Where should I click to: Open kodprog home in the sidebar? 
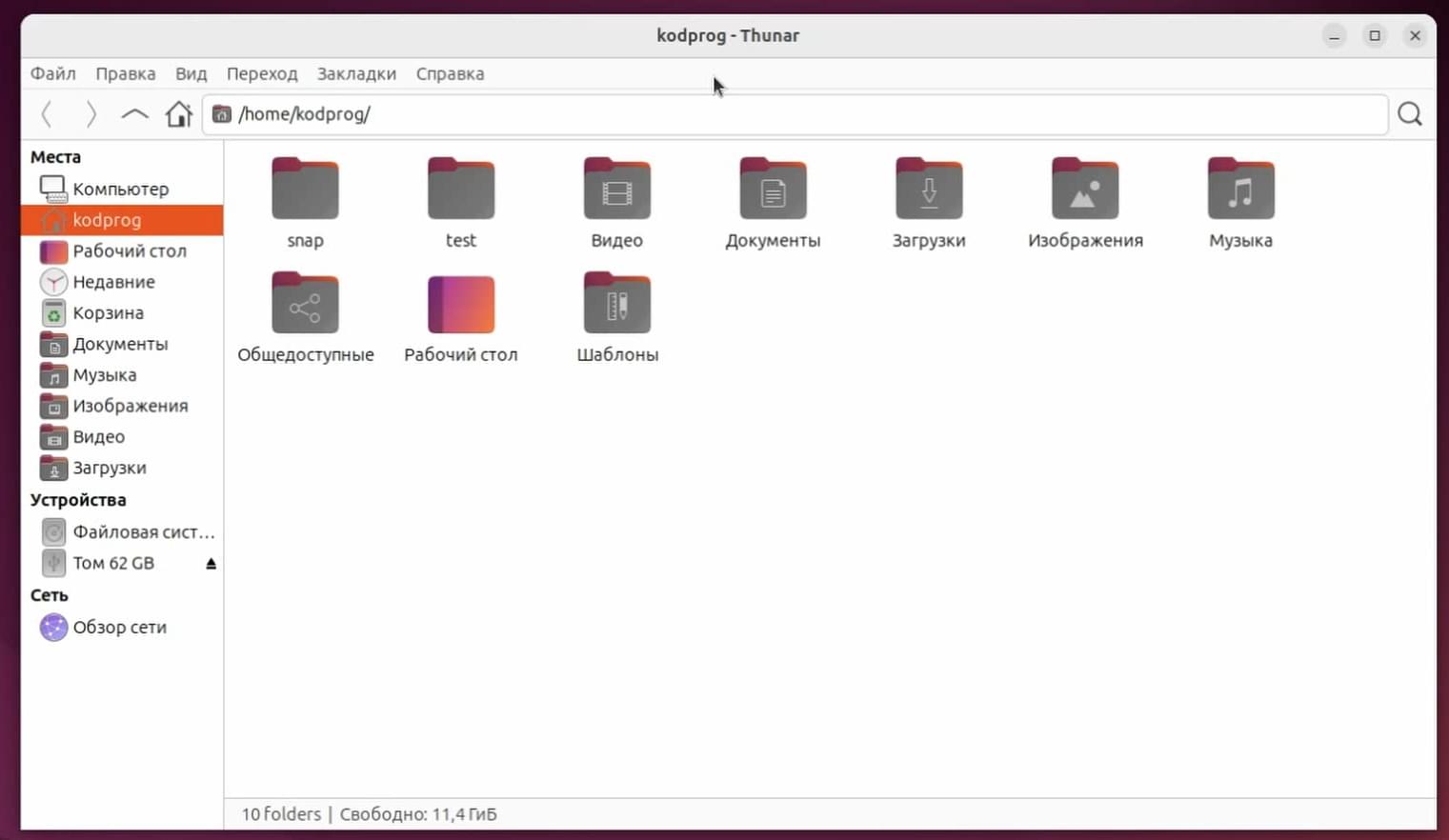pos(122,220)
